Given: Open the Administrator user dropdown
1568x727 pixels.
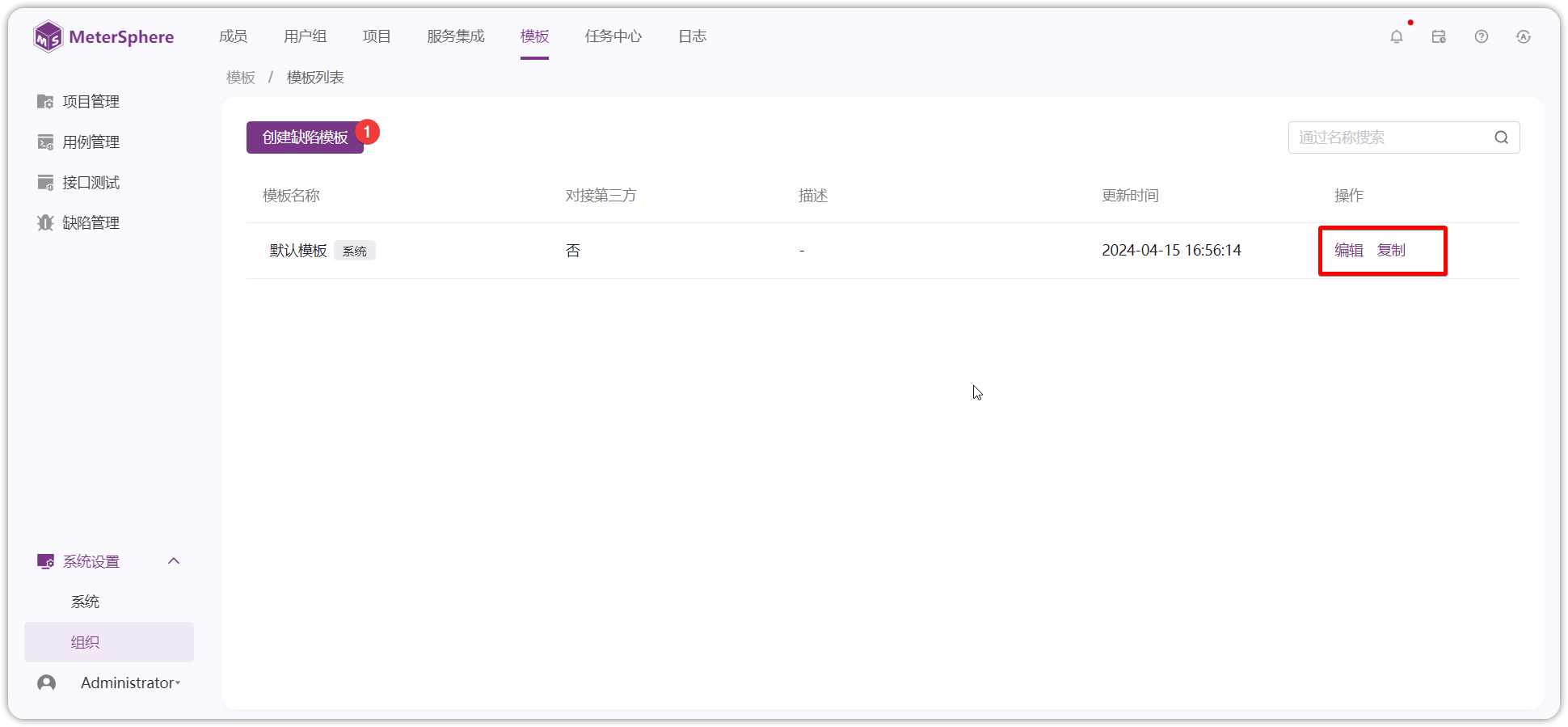Looking at the screenshot, I should pyautogui.click(x=130, y=683).
